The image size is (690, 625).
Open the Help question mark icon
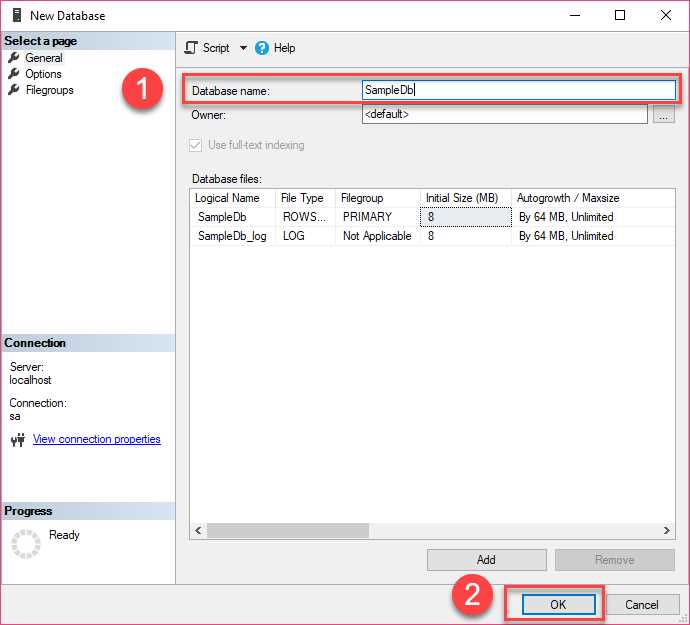(262, 48)
